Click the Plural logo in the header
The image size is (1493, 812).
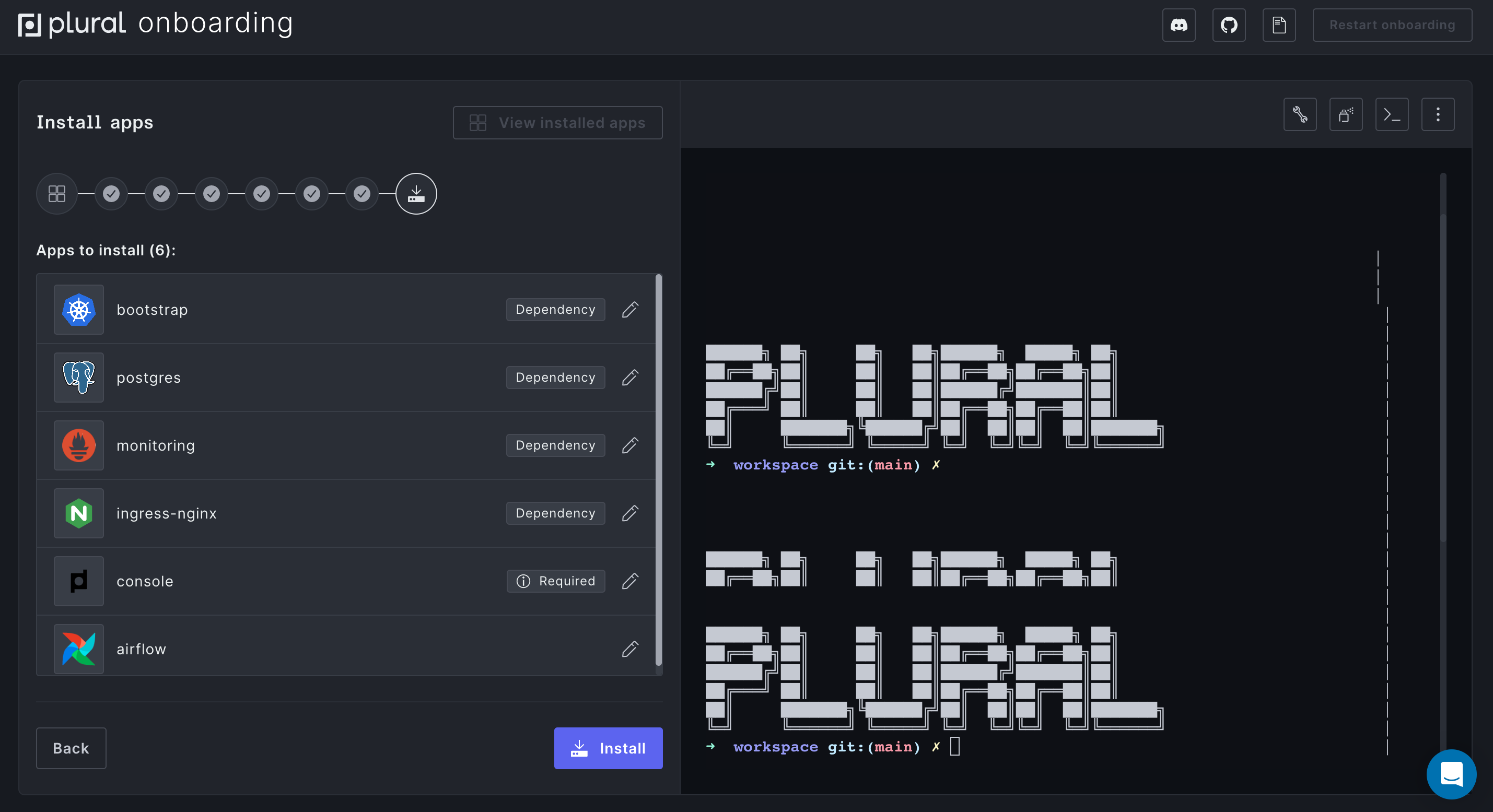pyautogui.click(x=72, y=25)
